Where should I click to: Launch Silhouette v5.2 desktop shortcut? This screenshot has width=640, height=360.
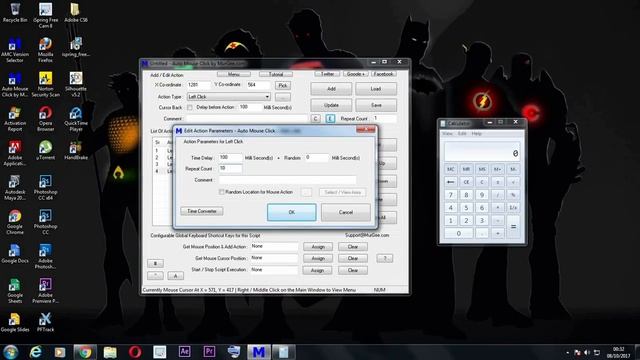pyautogui.click(x=76, y=84)
